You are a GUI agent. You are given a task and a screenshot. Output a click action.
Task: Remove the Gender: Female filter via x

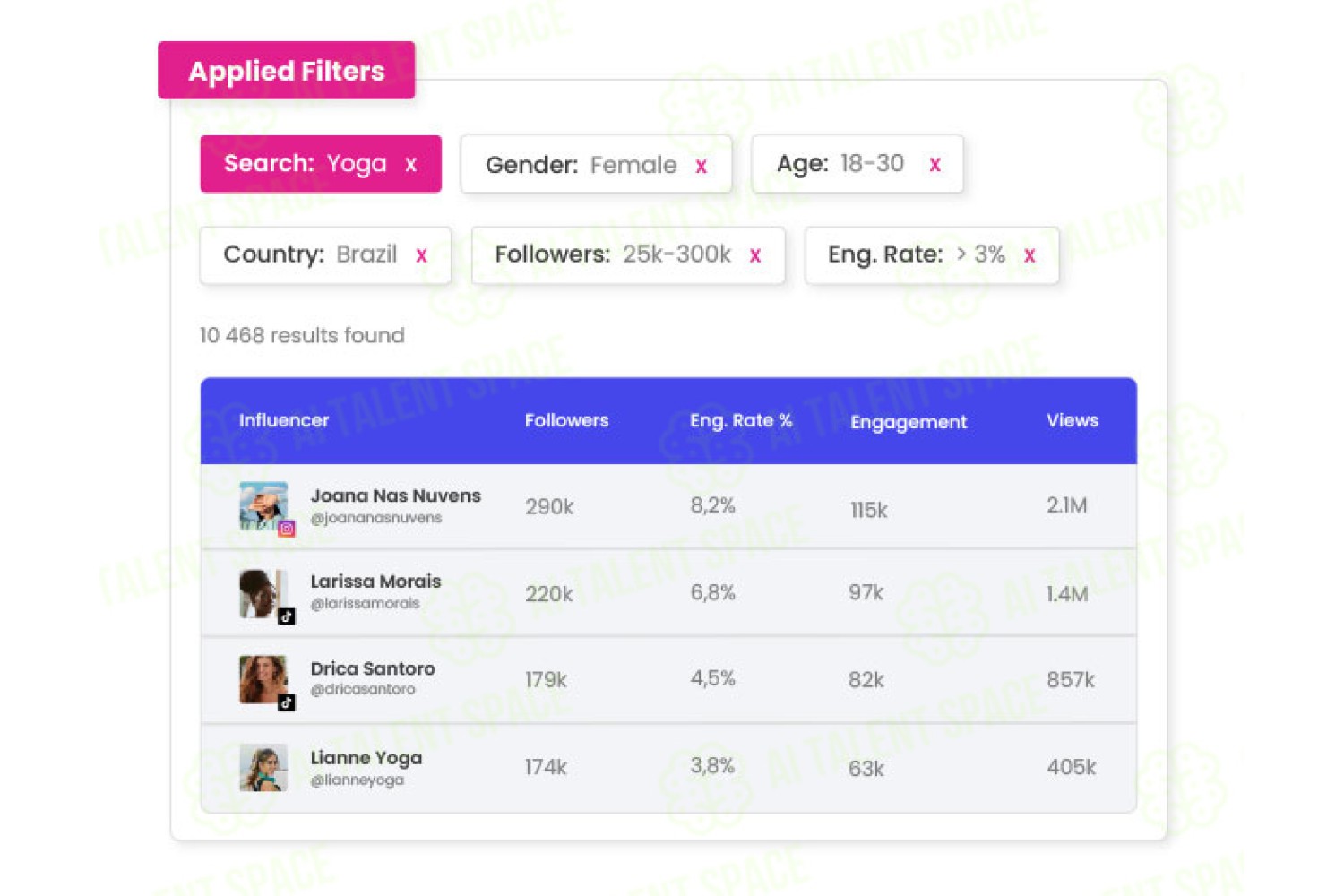tap(702, 166)
